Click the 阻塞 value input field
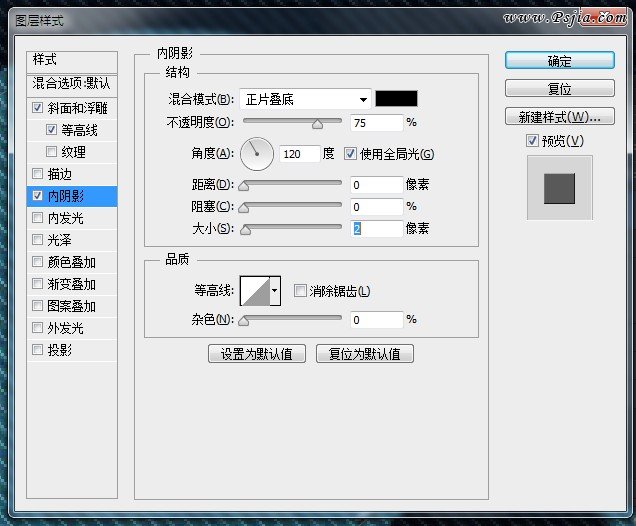636x526 pixels. pyautogui.click(x=377, y=207)
